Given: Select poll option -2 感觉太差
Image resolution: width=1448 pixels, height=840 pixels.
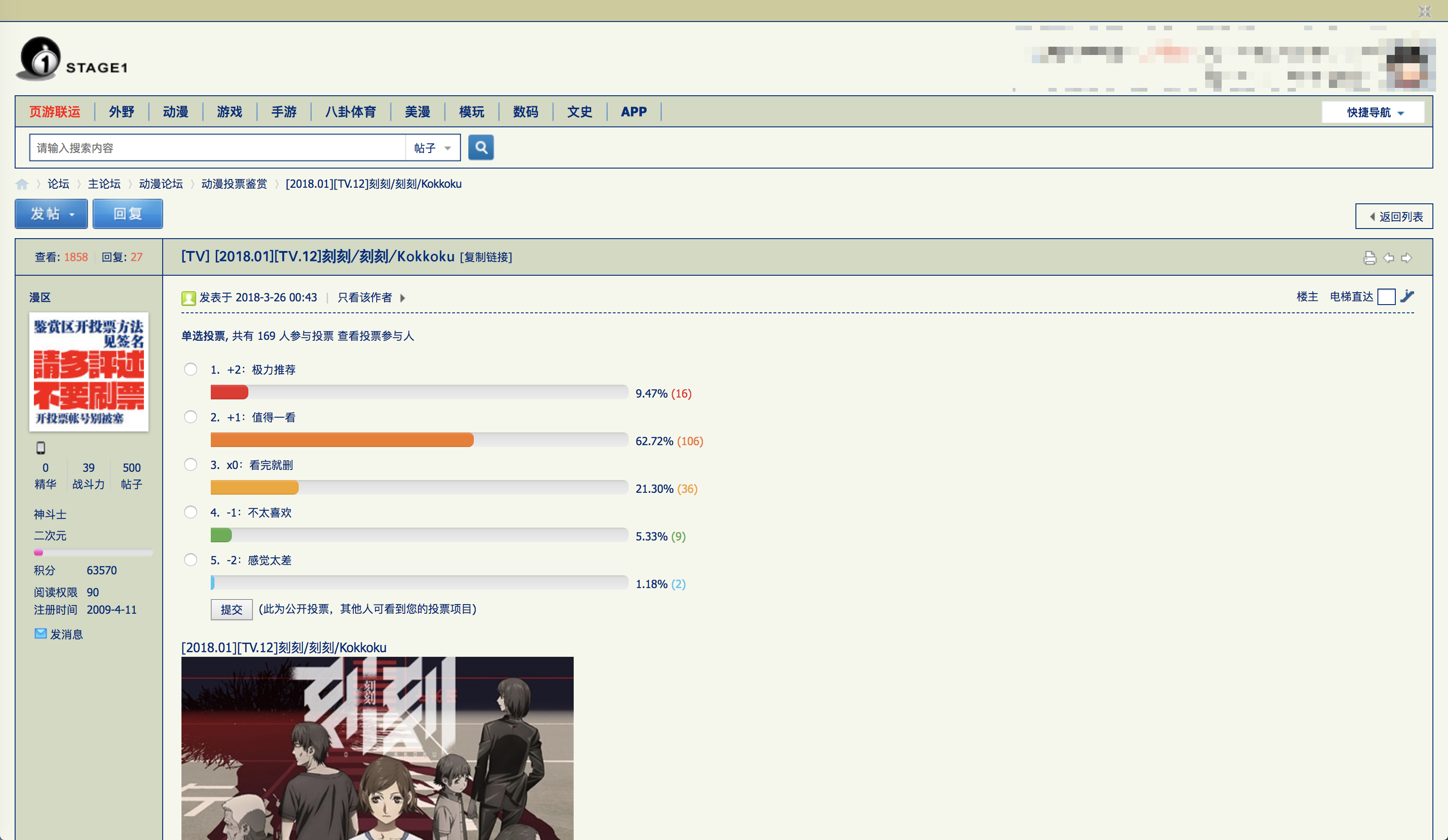Looking at the screenshot, I should click(190, 560).
